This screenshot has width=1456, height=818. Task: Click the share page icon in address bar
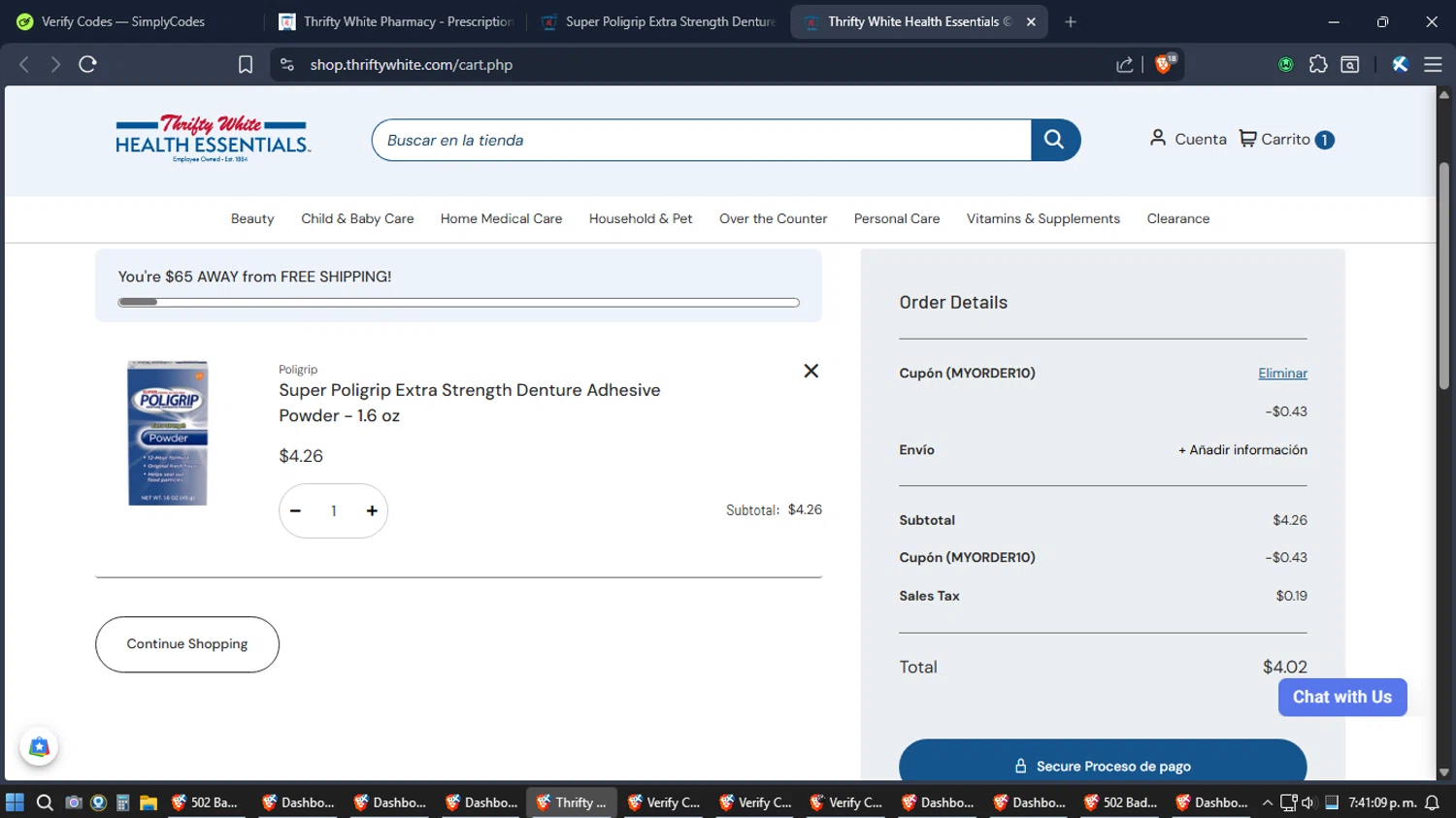click(x=1124, y=65)
